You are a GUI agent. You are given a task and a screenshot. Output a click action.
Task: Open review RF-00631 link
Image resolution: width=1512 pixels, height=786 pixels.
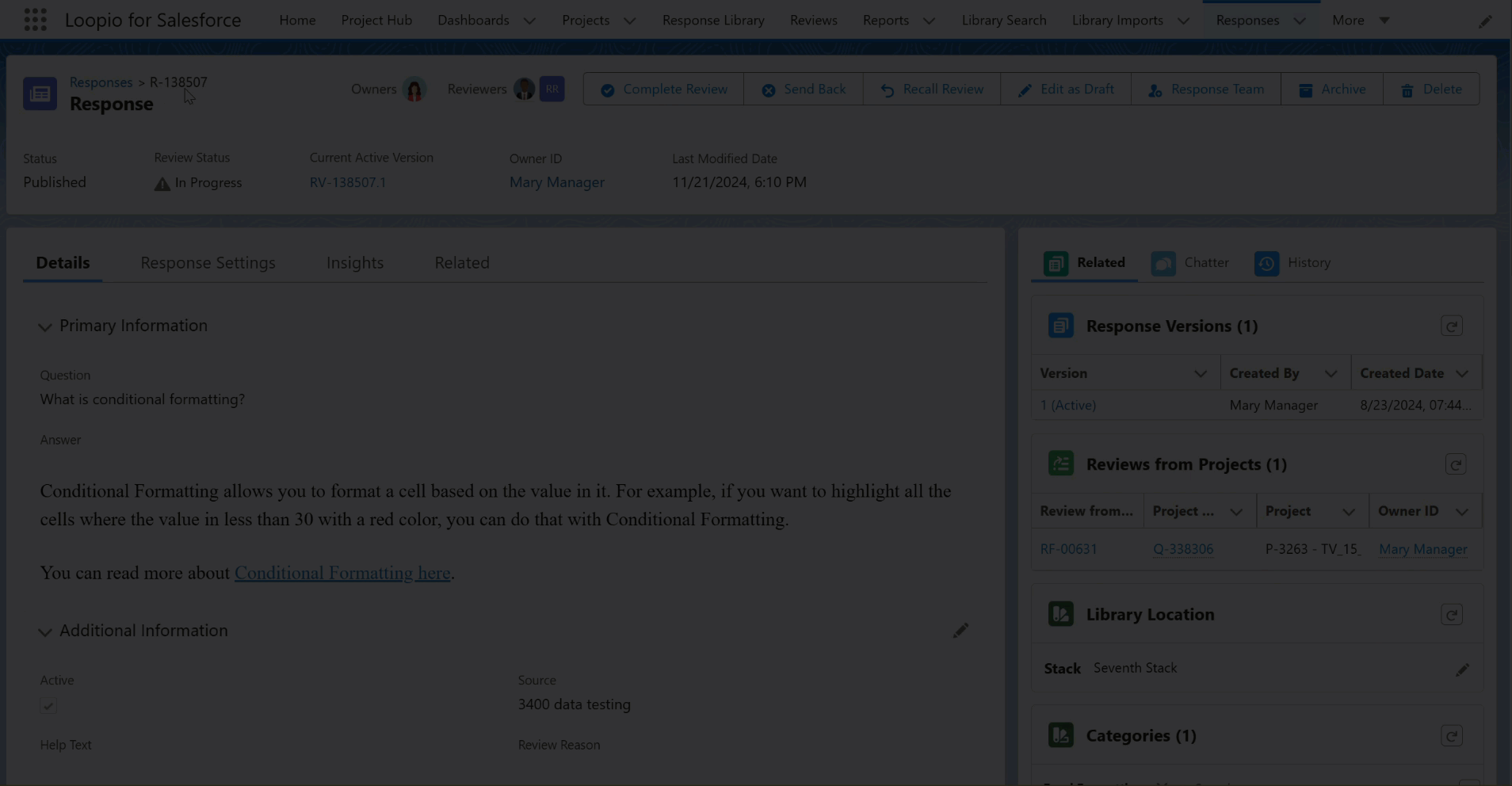(1068, 548)
